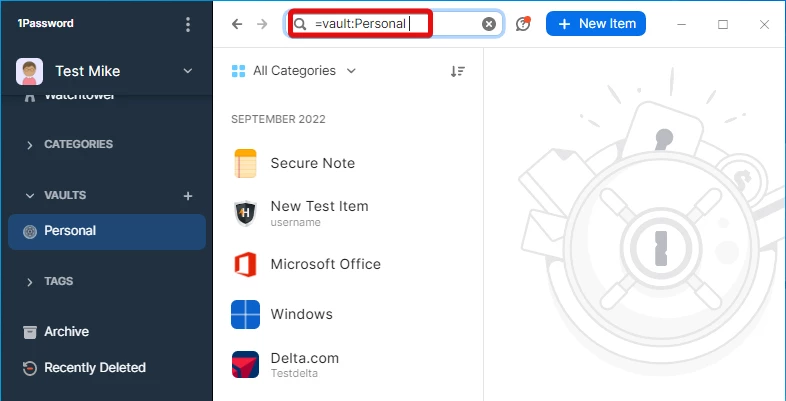This screenshot has height=401, width=786.
Task: Expand the Test Mike account dropdown
Action: point(187,71)
